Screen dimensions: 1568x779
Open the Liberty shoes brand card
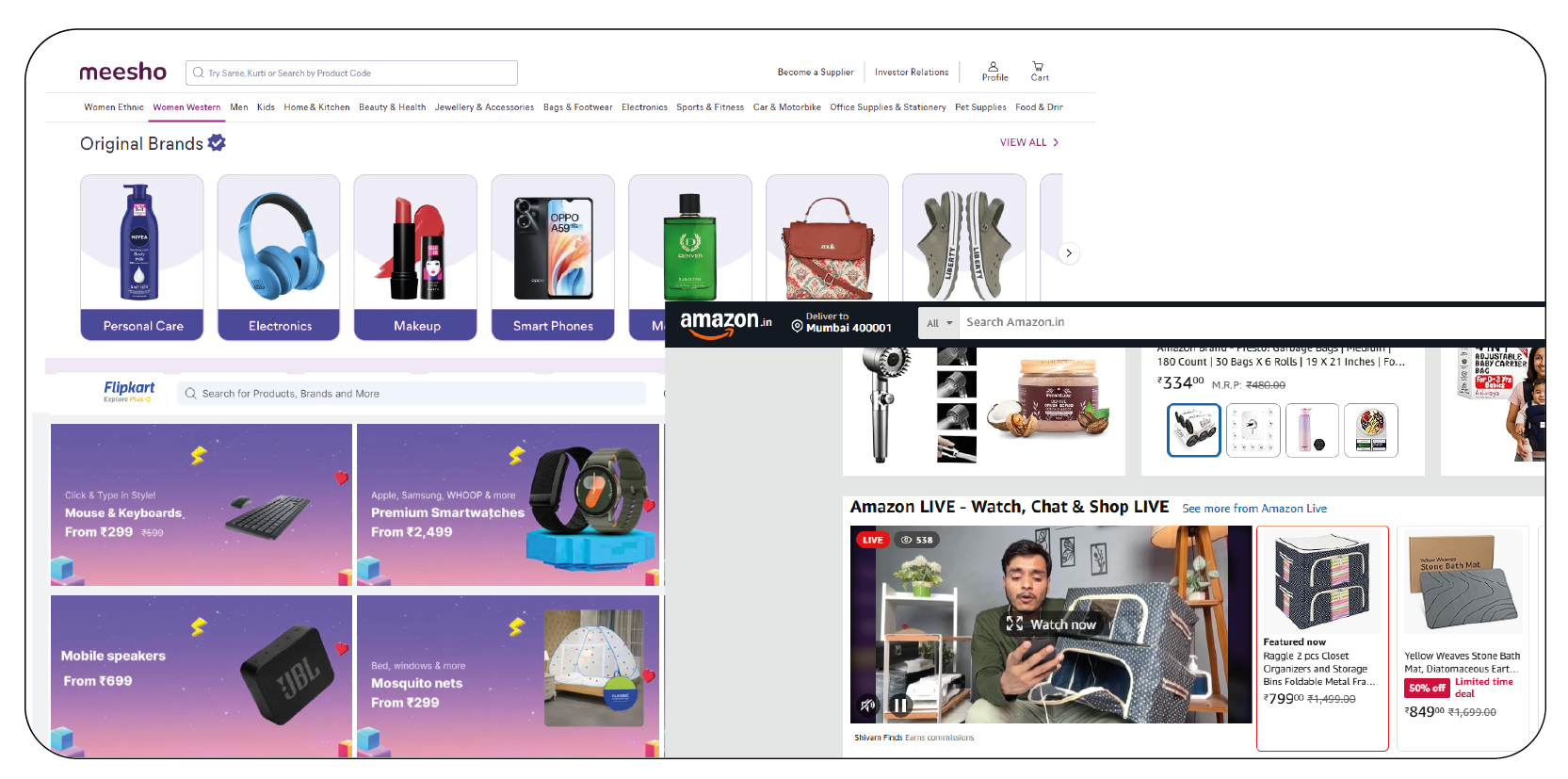tap(964, 238)
